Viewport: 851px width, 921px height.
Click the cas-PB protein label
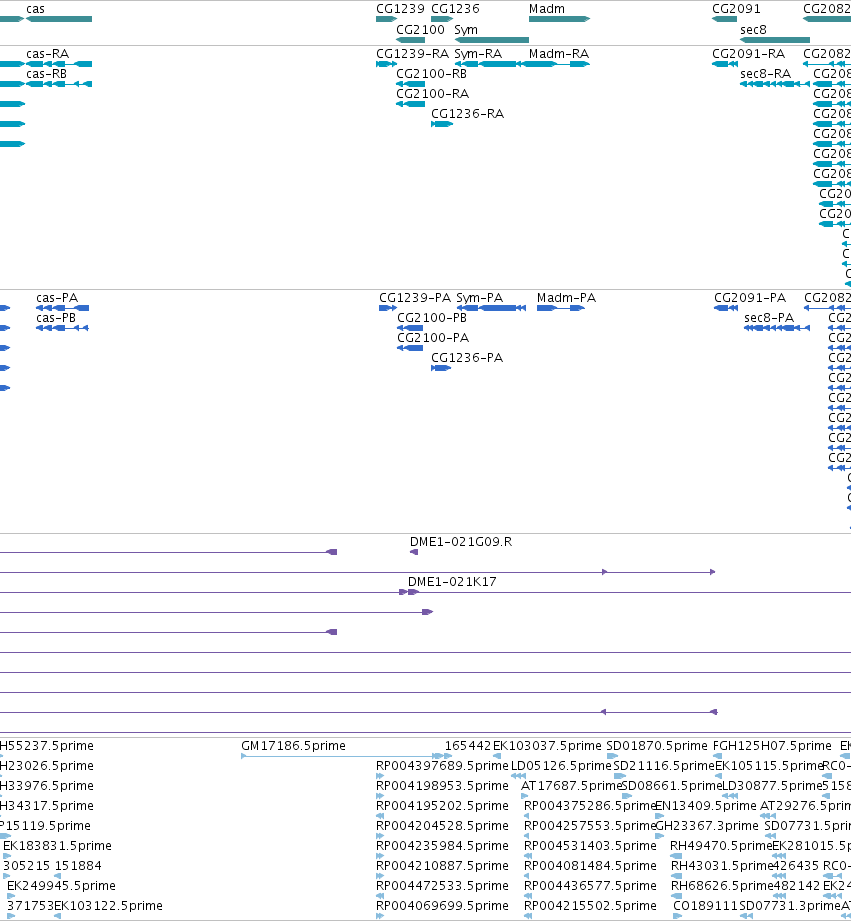pos(56,318)
